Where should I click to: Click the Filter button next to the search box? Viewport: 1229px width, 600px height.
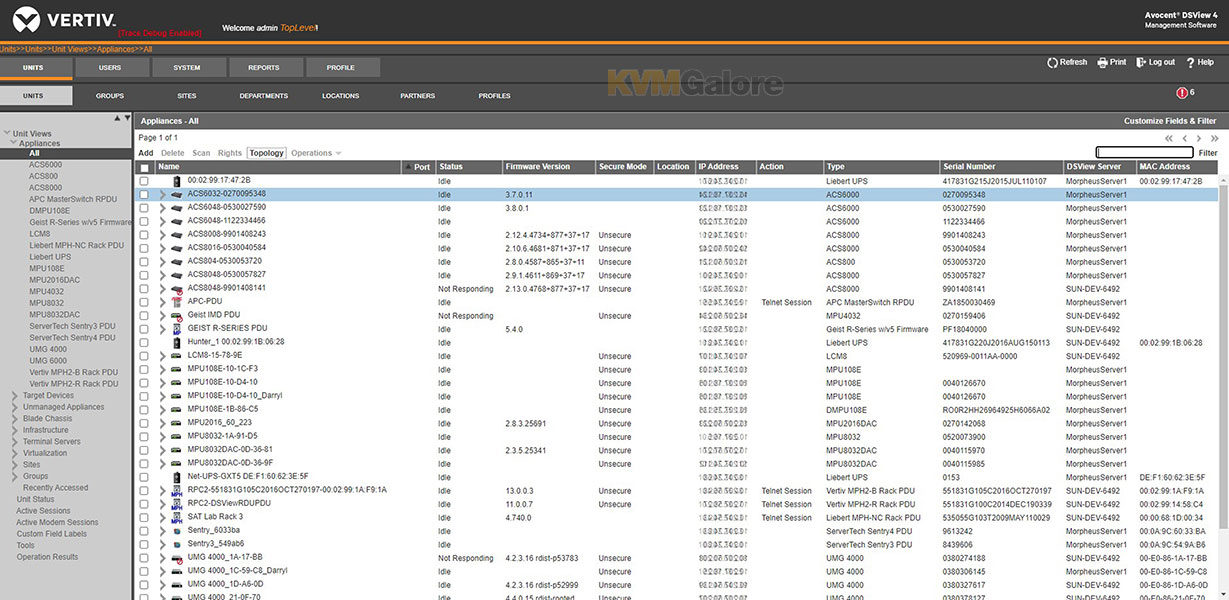tap(1208, 153)
